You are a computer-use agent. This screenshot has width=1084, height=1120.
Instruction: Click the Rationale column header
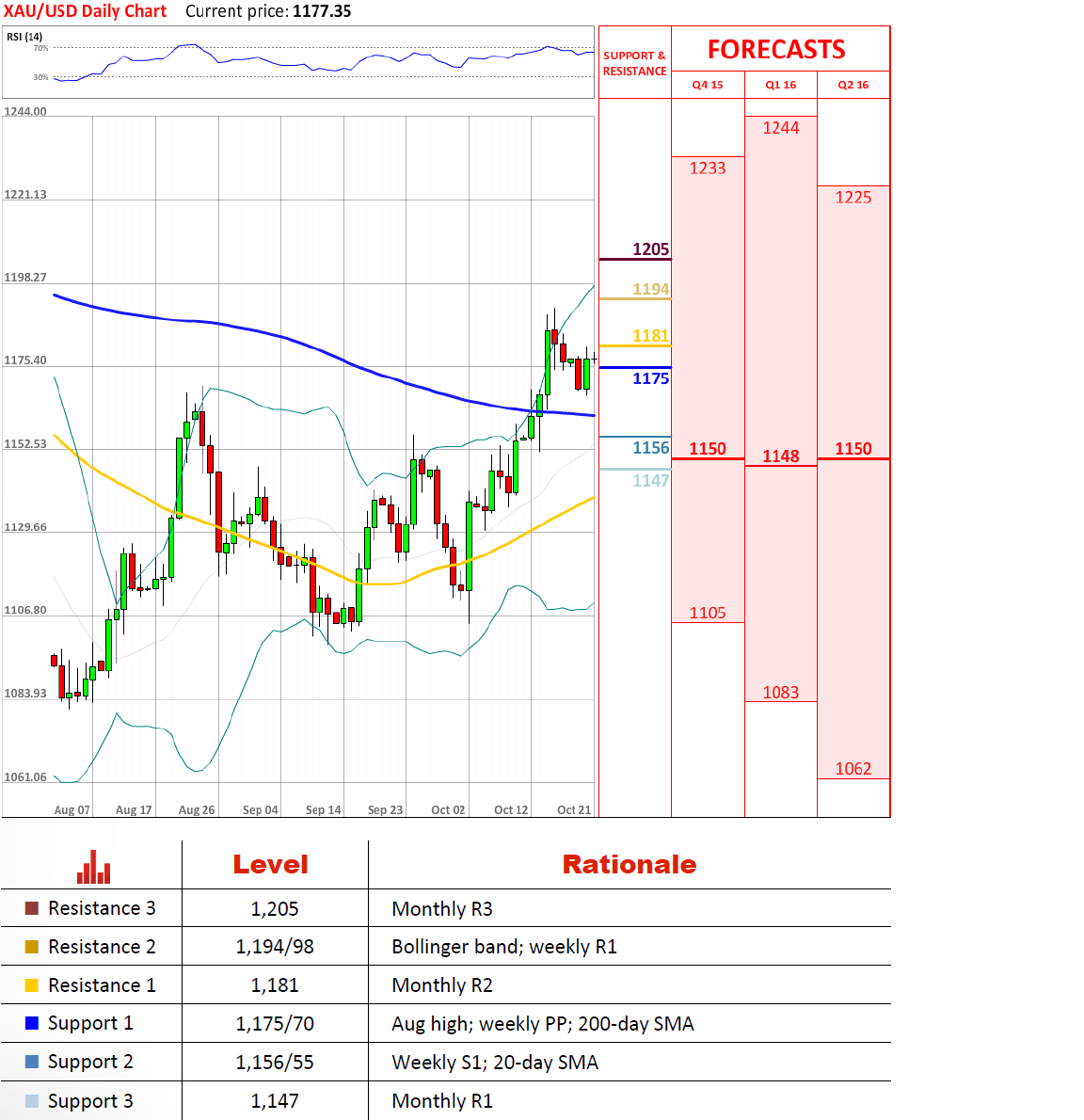pos(630,865)
